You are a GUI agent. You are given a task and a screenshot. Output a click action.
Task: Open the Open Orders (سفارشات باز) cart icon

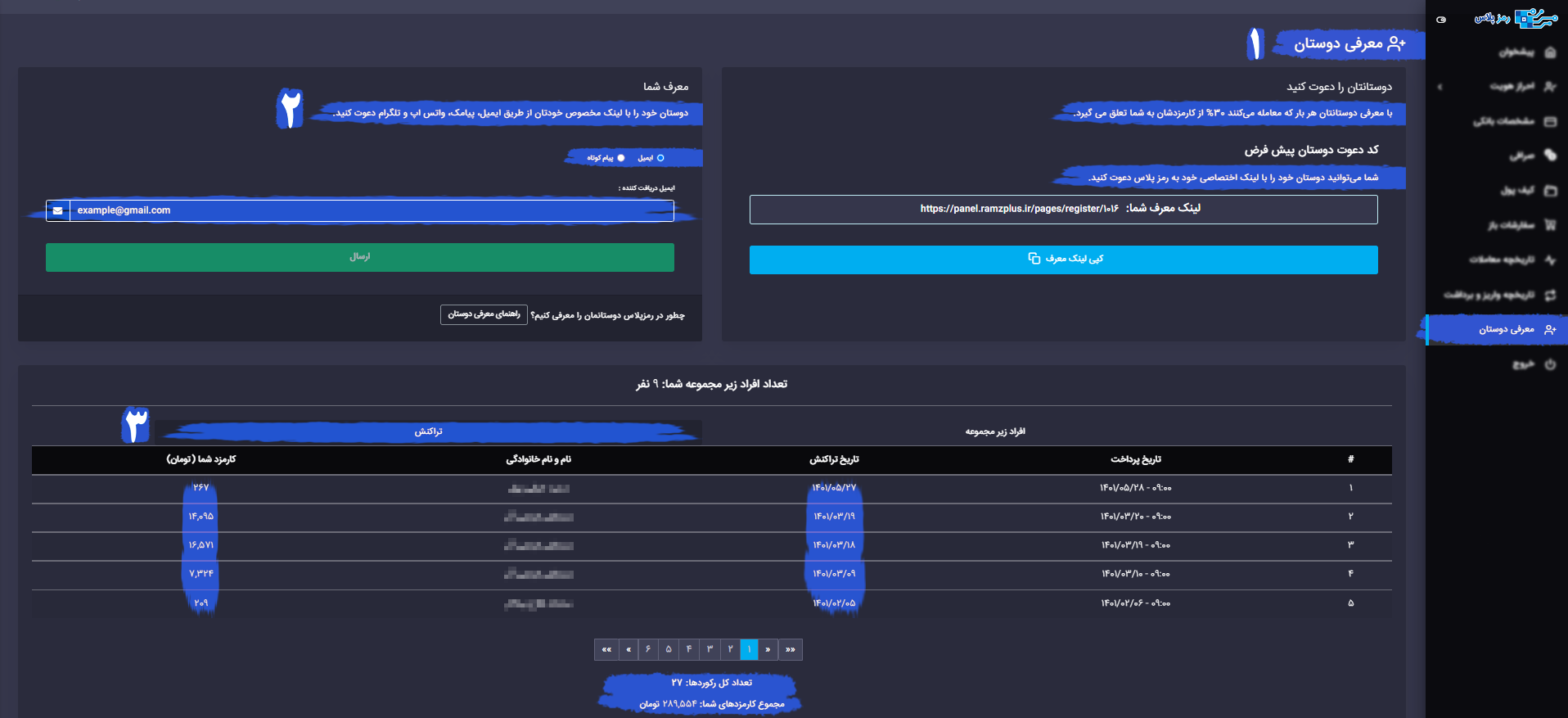click(x=1550, y=225)
